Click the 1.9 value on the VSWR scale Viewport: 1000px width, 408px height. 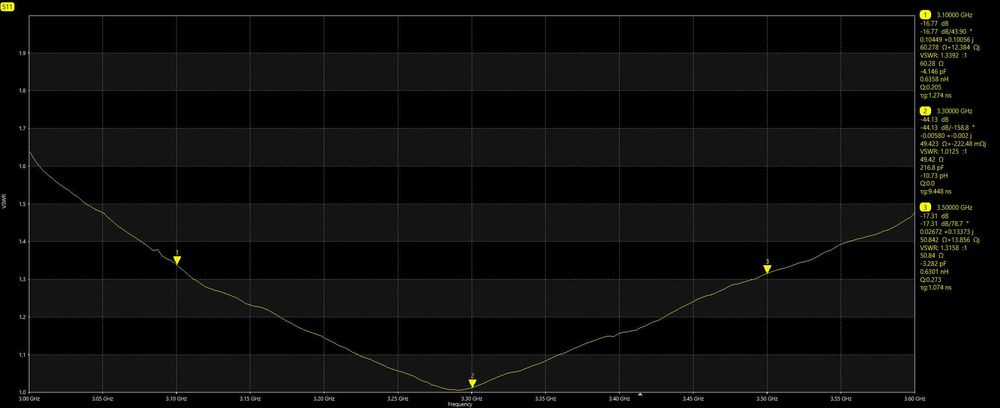coord(23,54)
